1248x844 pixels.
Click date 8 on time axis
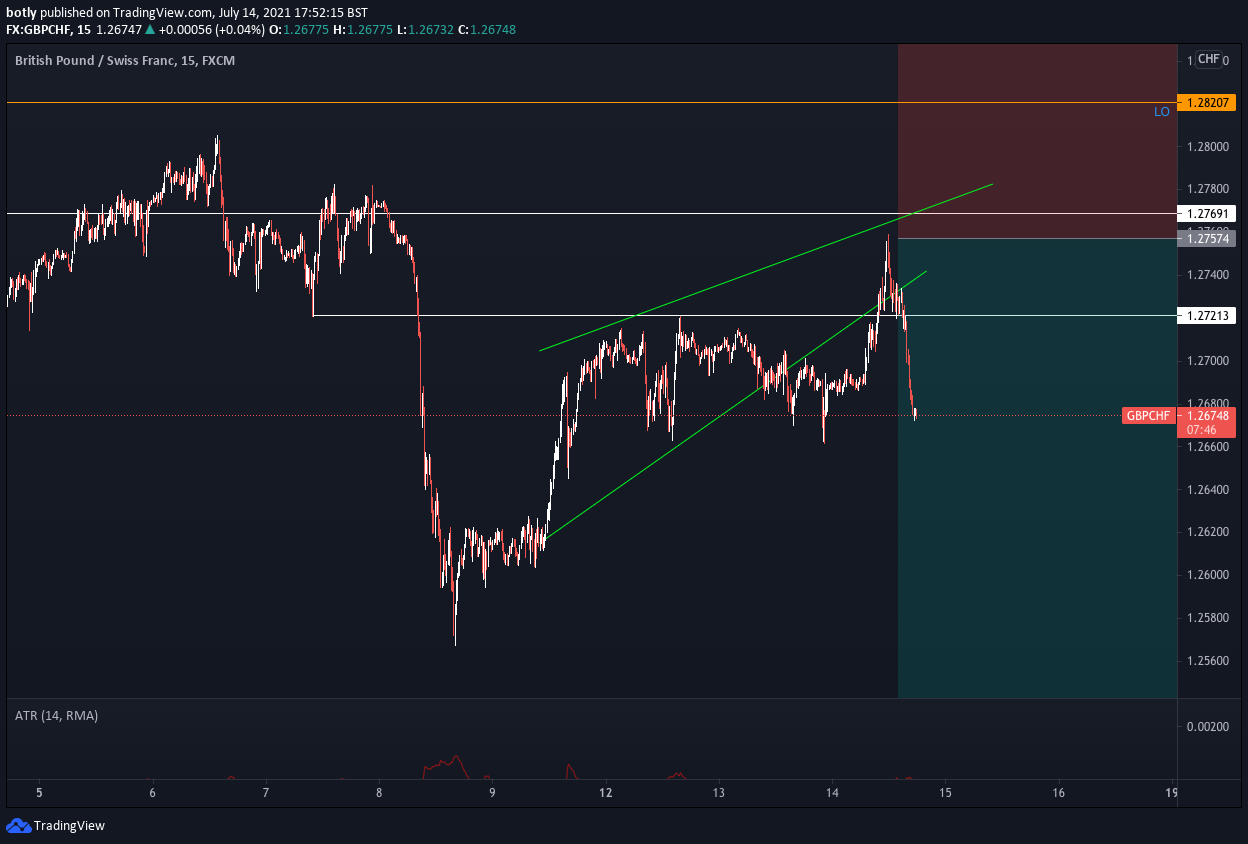(x=379, y=793)
